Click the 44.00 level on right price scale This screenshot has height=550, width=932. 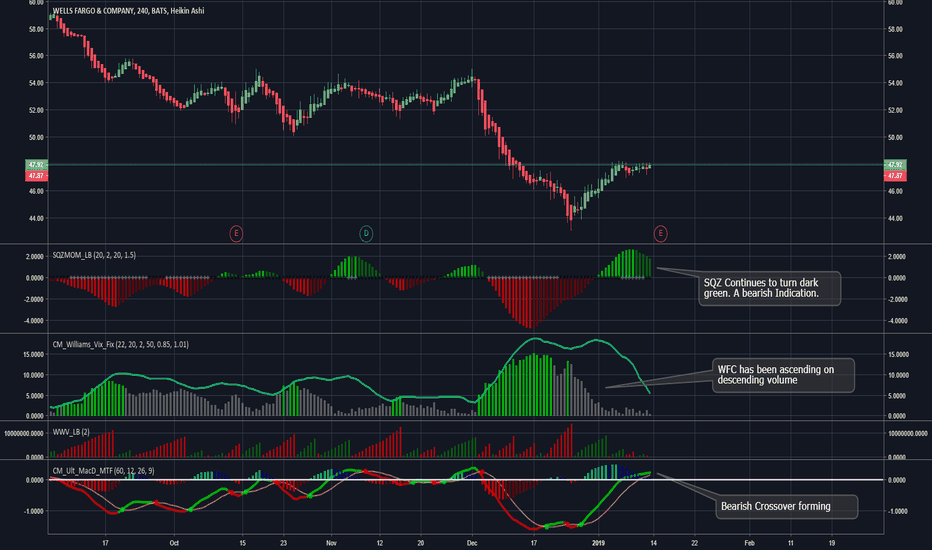coord(895,219)
